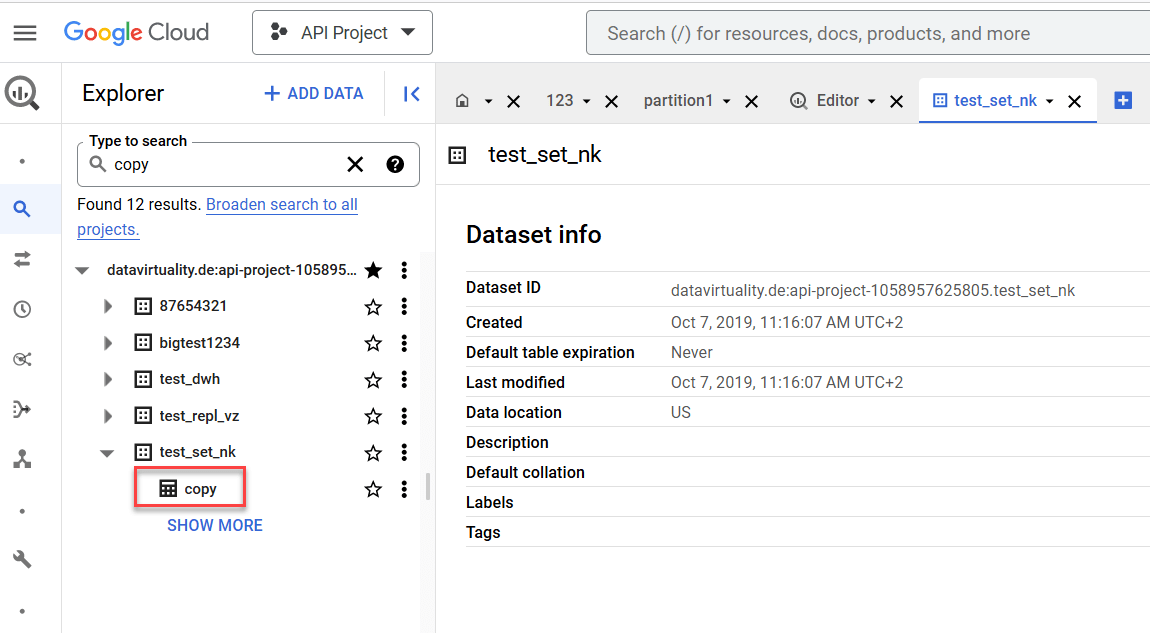Open the navigation hamburger menu
Image resolution: width=1150 pixels, height=633 pixels.
point(25,32)
